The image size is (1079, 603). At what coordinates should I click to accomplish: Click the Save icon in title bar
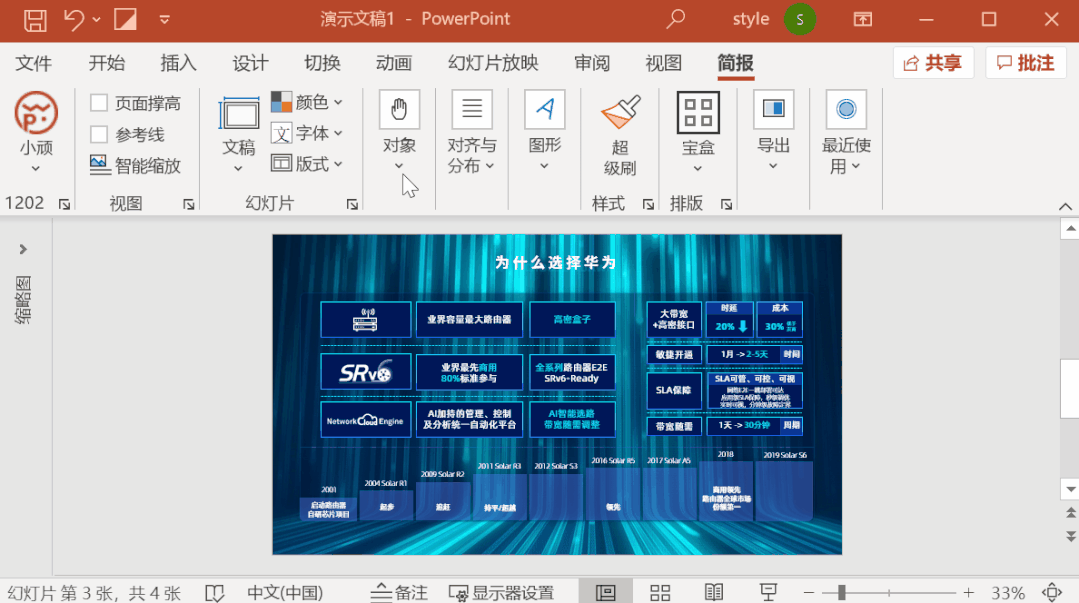35,19
